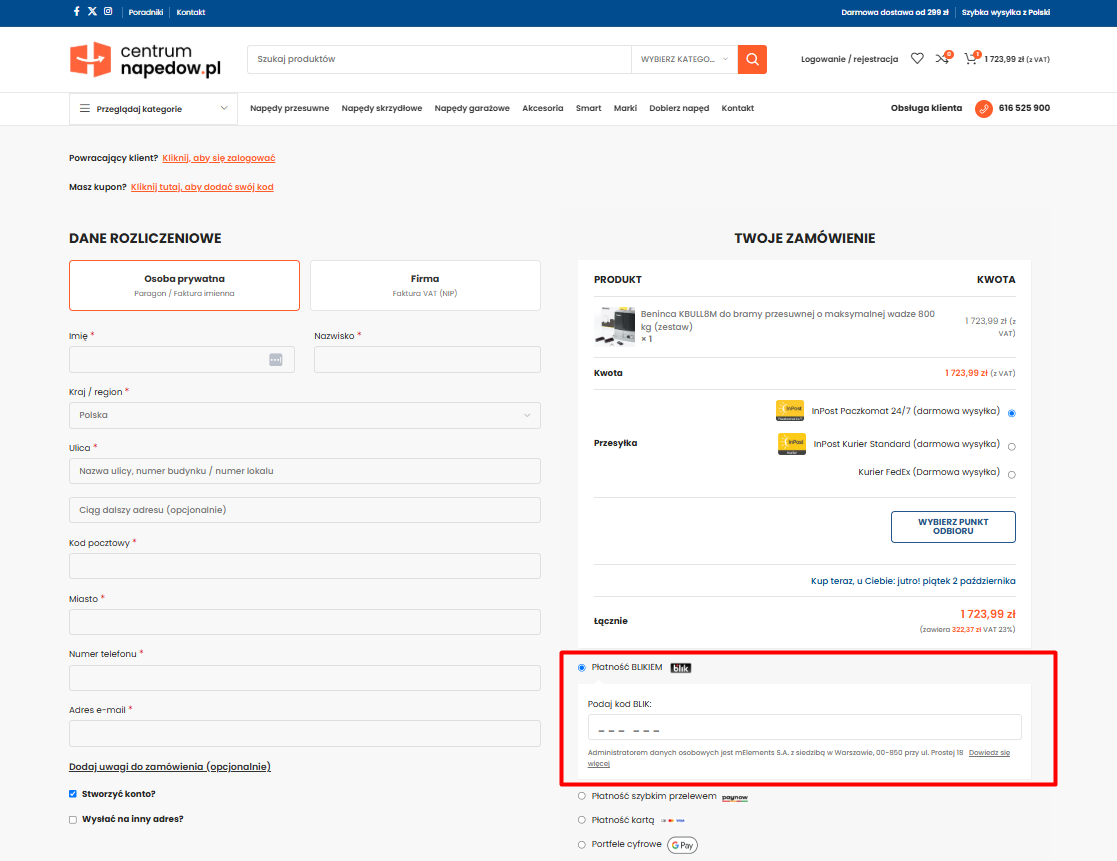Screen dimensions: 1117x861
Task: Choose Firma billing tab
Action: point(425,286)
